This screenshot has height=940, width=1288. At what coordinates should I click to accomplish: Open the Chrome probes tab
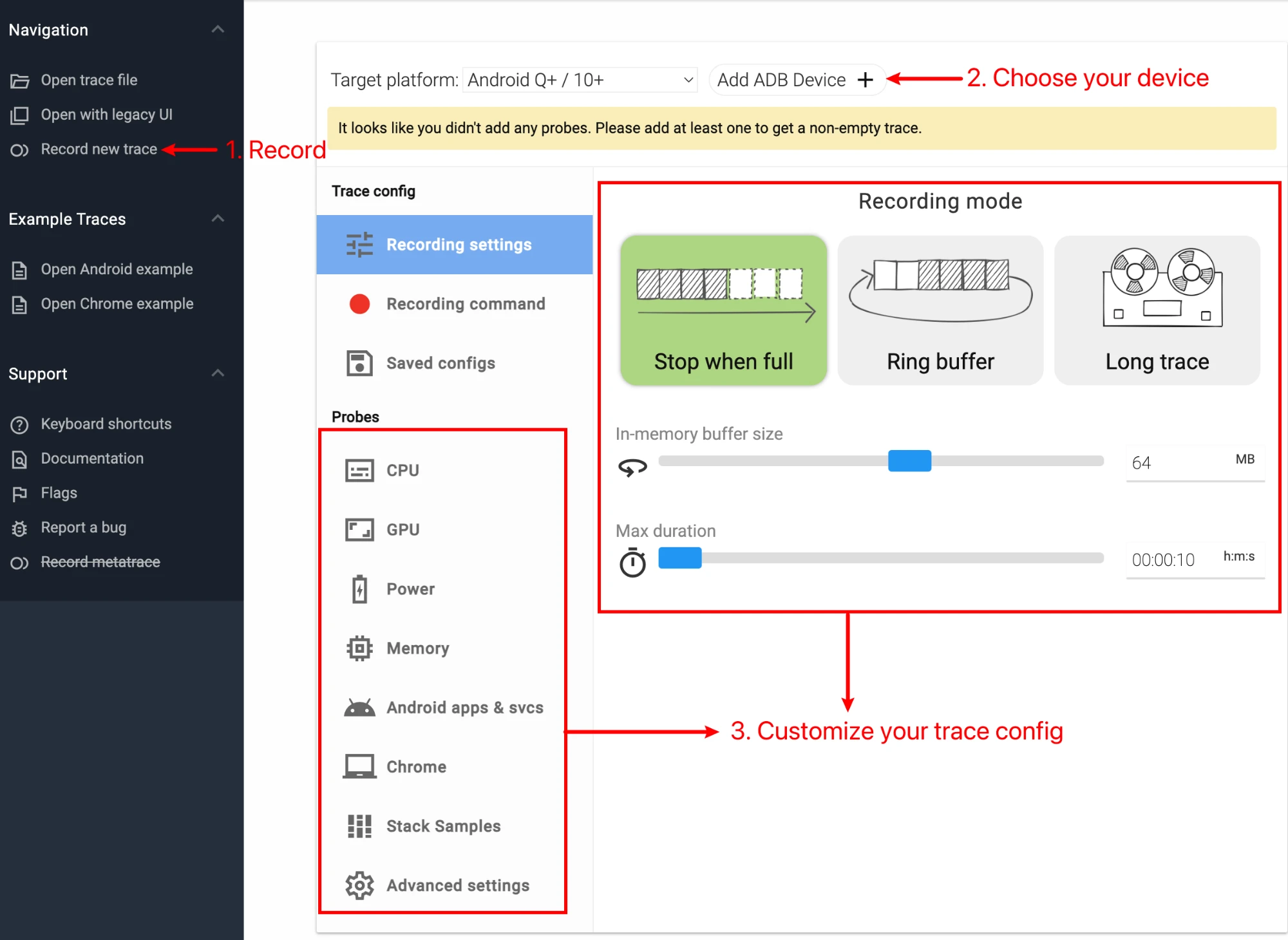tap(416, 767)
